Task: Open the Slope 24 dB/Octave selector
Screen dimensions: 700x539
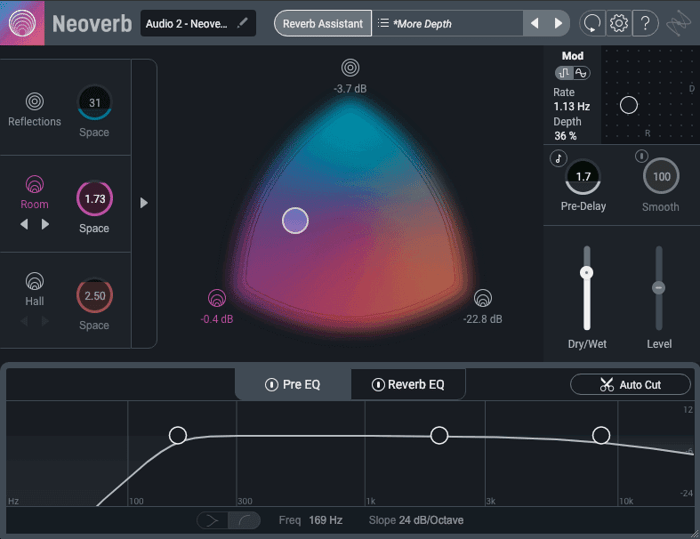Action: tap(416, 520)
